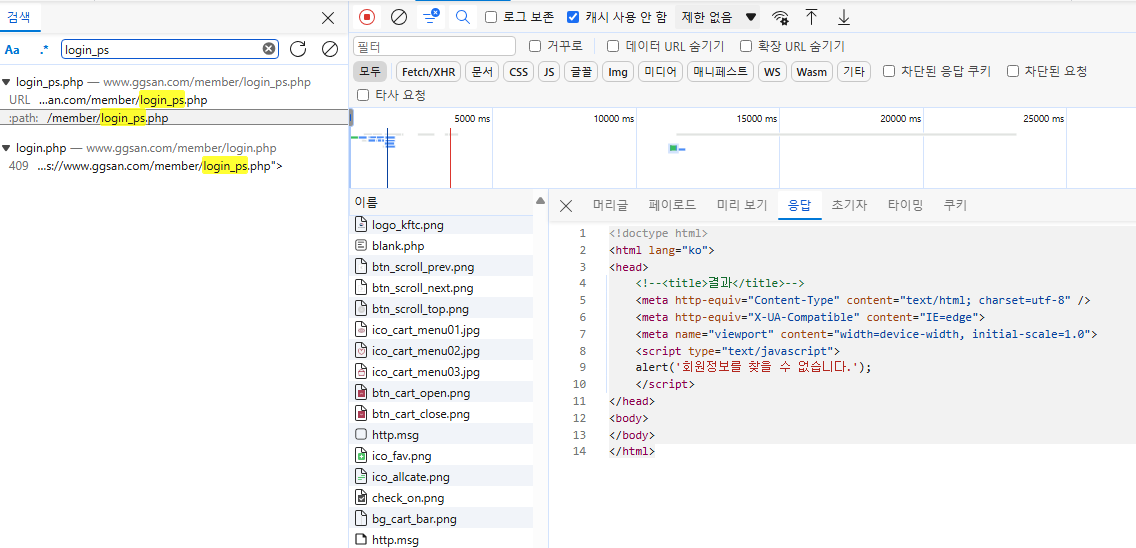Enable 확장 URL 숨기기 checkbox
Image resolution: width=1136 pixels, height=548 pixels.
tap(746, 46)
